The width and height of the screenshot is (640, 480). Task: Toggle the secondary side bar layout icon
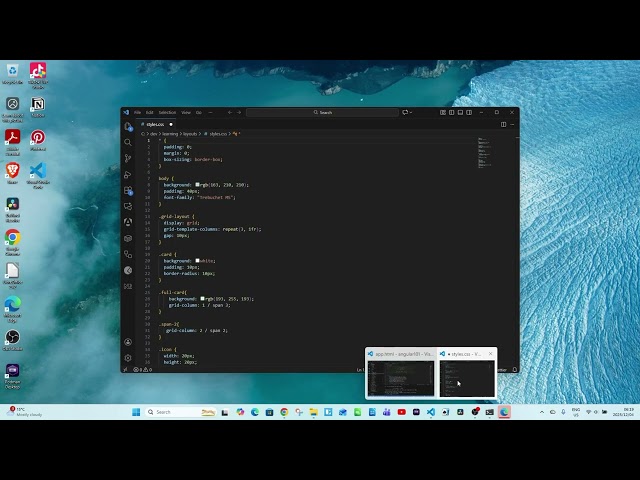[x=469, y=112]
